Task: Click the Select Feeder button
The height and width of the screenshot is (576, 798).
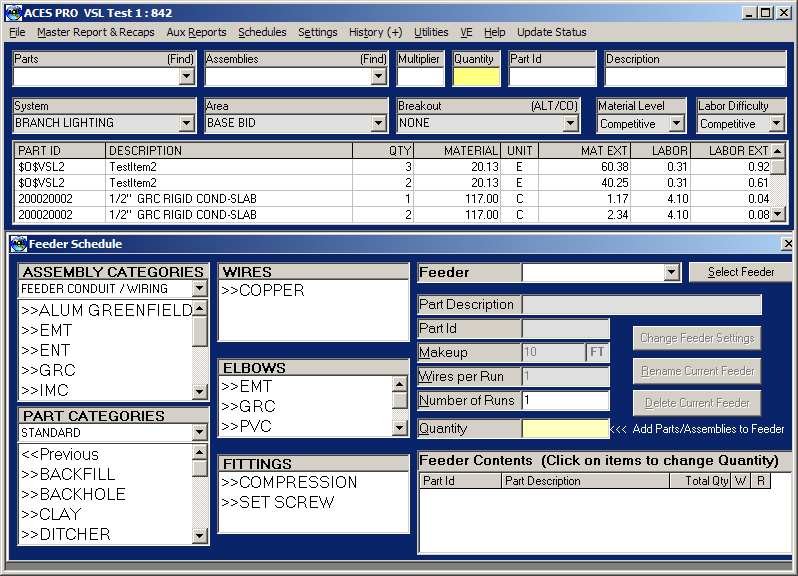Action: click(740, 272)
